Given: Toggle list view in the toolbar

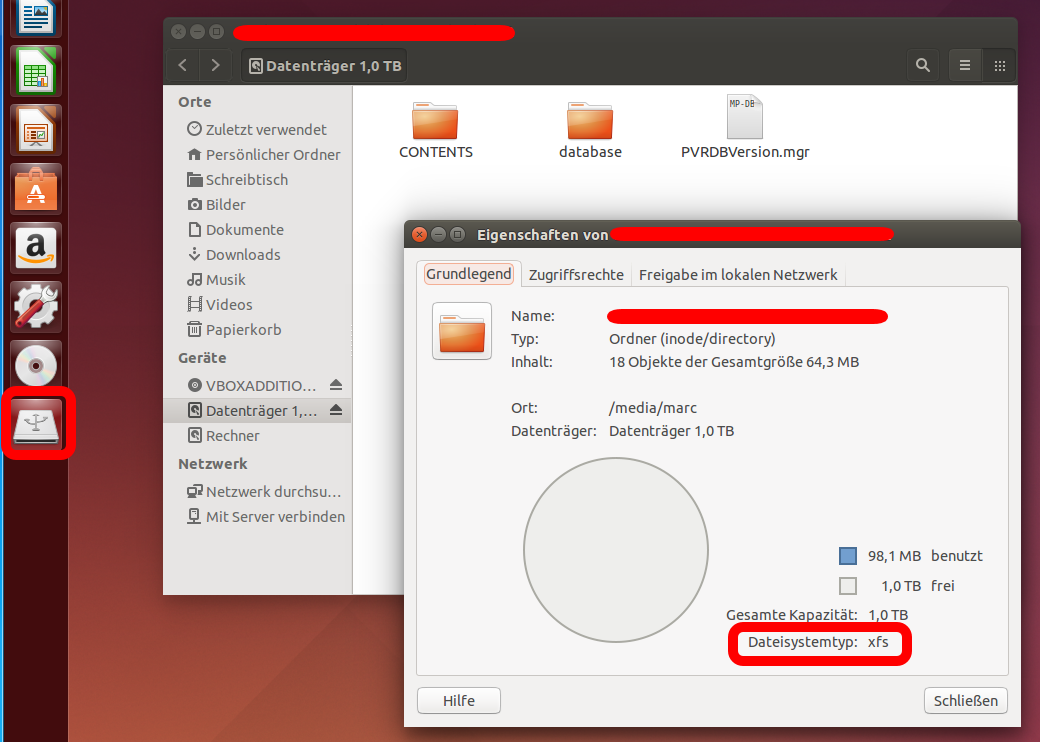Looking at the screenshot, I should point(964,65).
